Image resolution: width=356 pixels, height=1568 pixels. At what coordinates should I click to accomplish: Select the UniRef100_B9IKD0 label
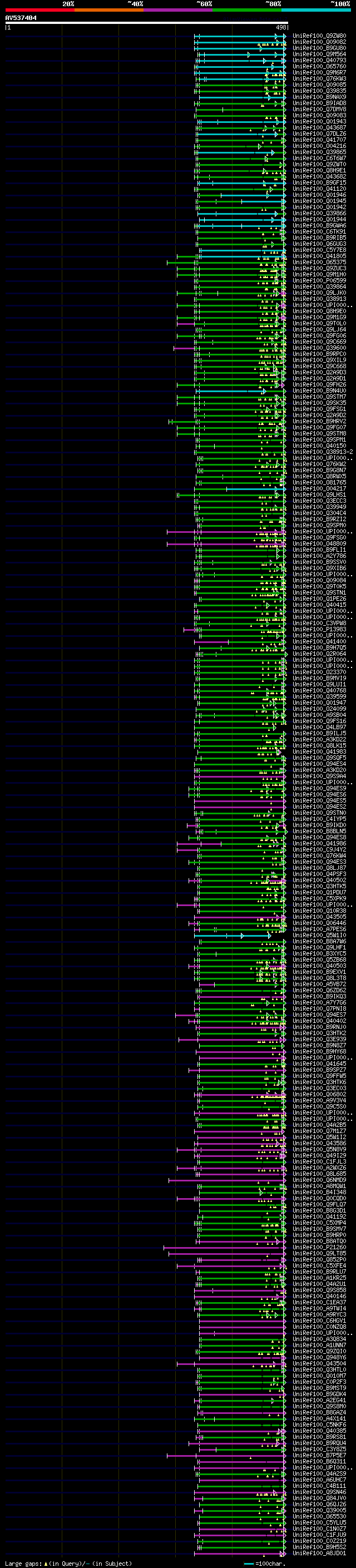319,825
